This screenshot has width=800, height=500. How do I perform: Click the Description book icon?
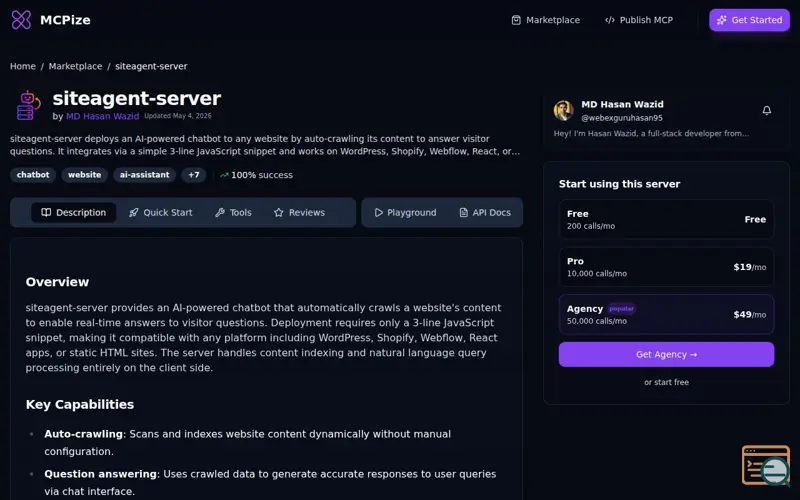pos(46,212)
